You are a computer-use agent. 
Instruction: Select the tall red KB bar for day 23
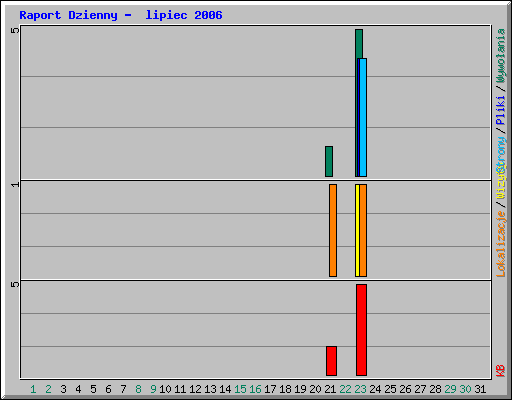point(361,330)
